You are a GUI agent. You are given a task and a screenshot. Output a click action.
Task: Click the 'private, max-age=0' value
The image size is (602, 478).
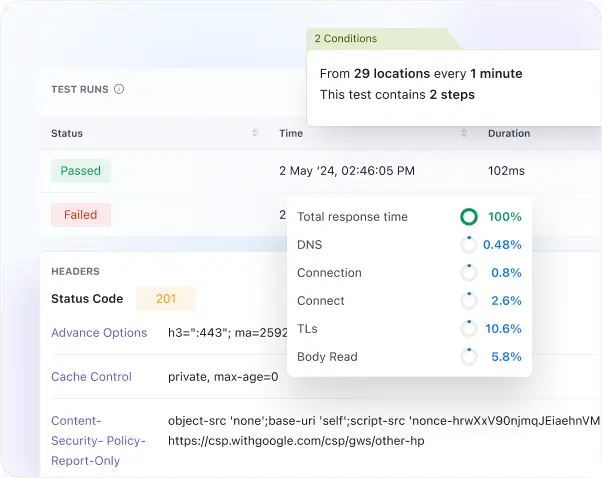point(223,377)
